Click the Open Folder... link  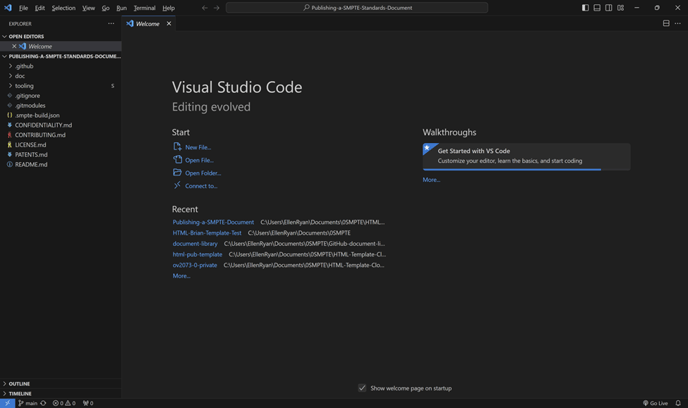point(203,173)
